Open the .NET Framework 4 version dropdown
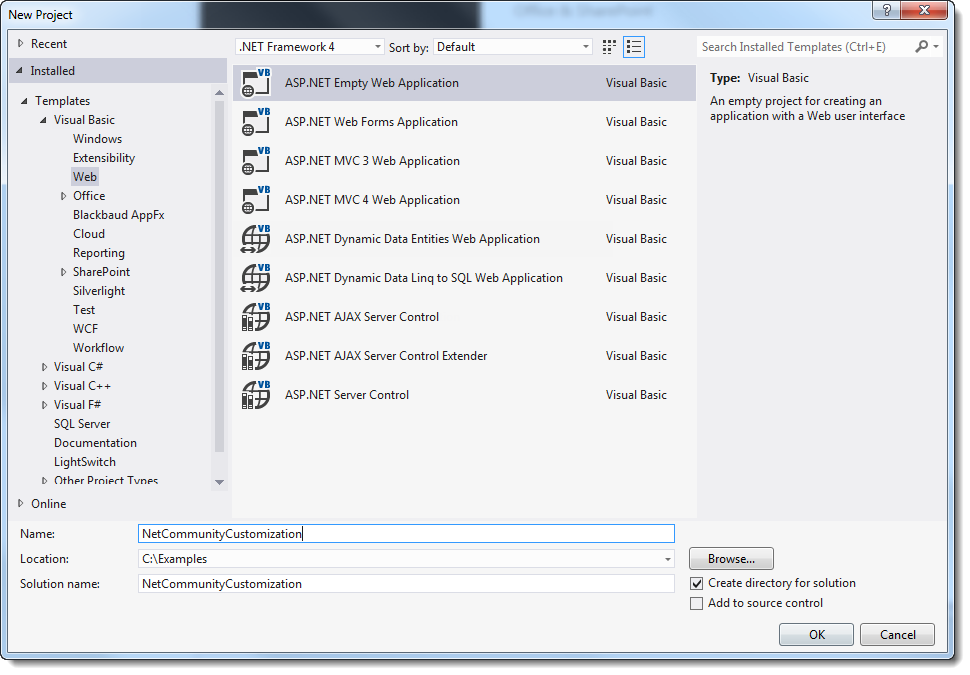Image resolution: width=970 pixels, height=675 pixels. point(310,47)
